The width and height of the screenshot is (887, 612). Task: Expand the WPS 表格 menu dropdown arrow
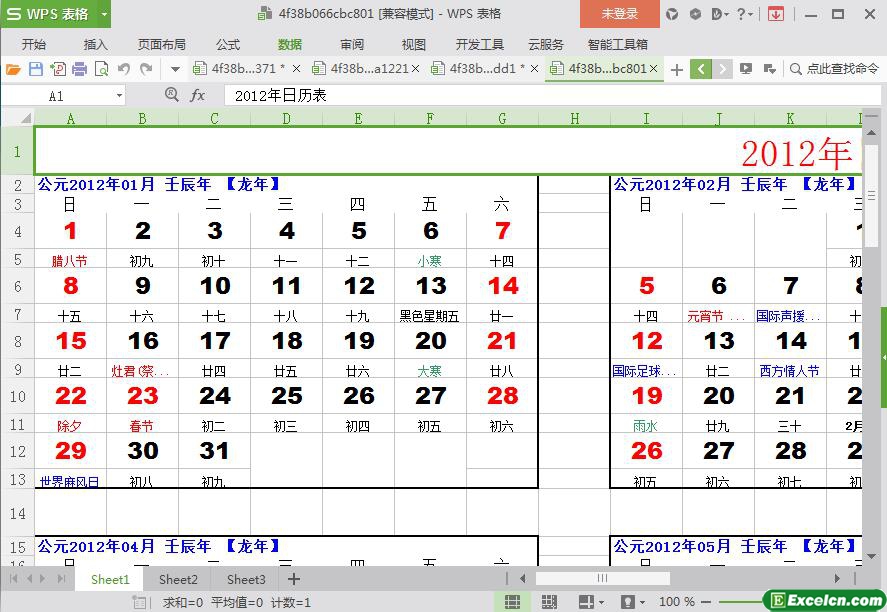pyautogui.click(x=104, y=14)
